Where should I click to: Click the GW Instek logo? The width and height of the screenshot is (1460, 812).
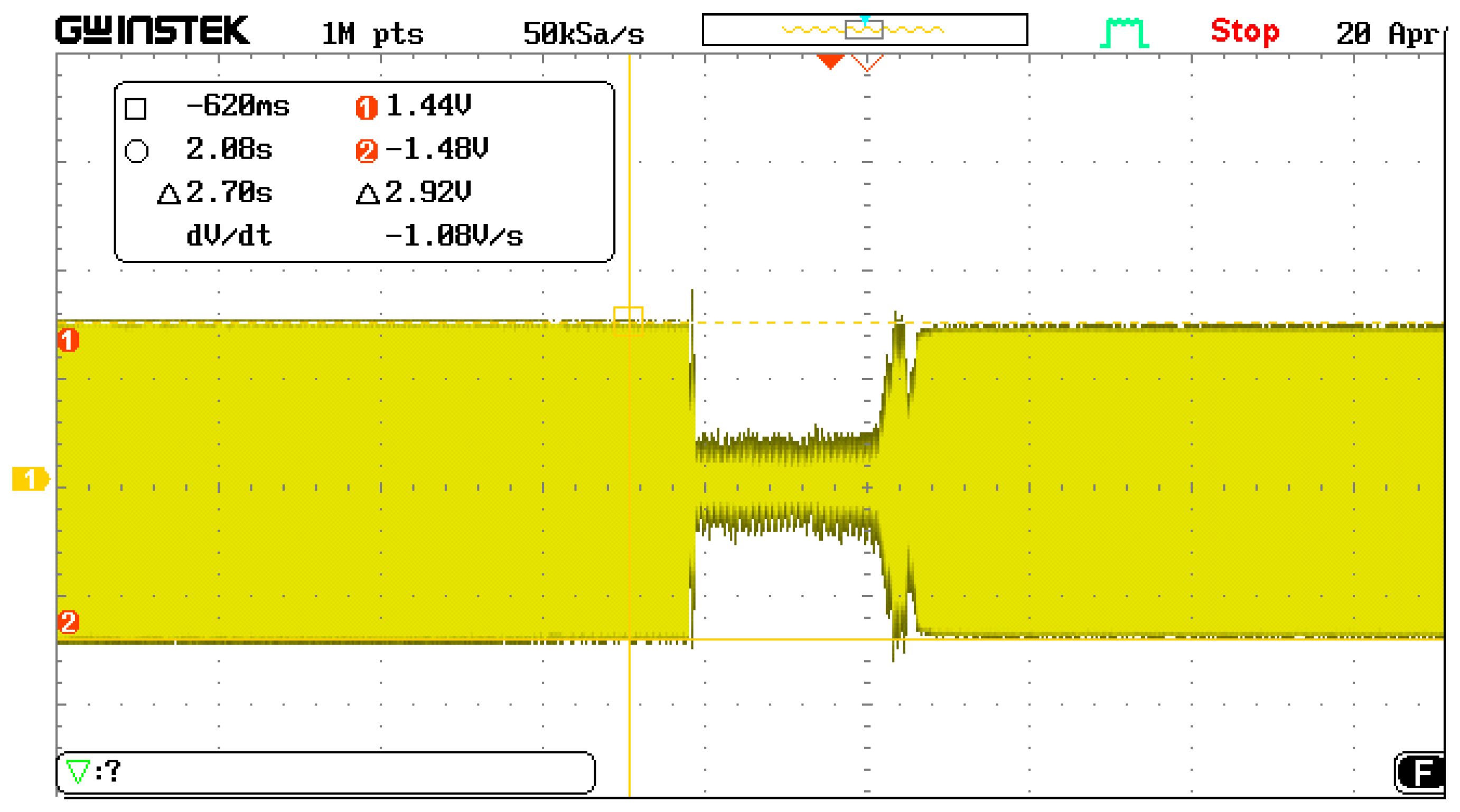pos(152,31)
